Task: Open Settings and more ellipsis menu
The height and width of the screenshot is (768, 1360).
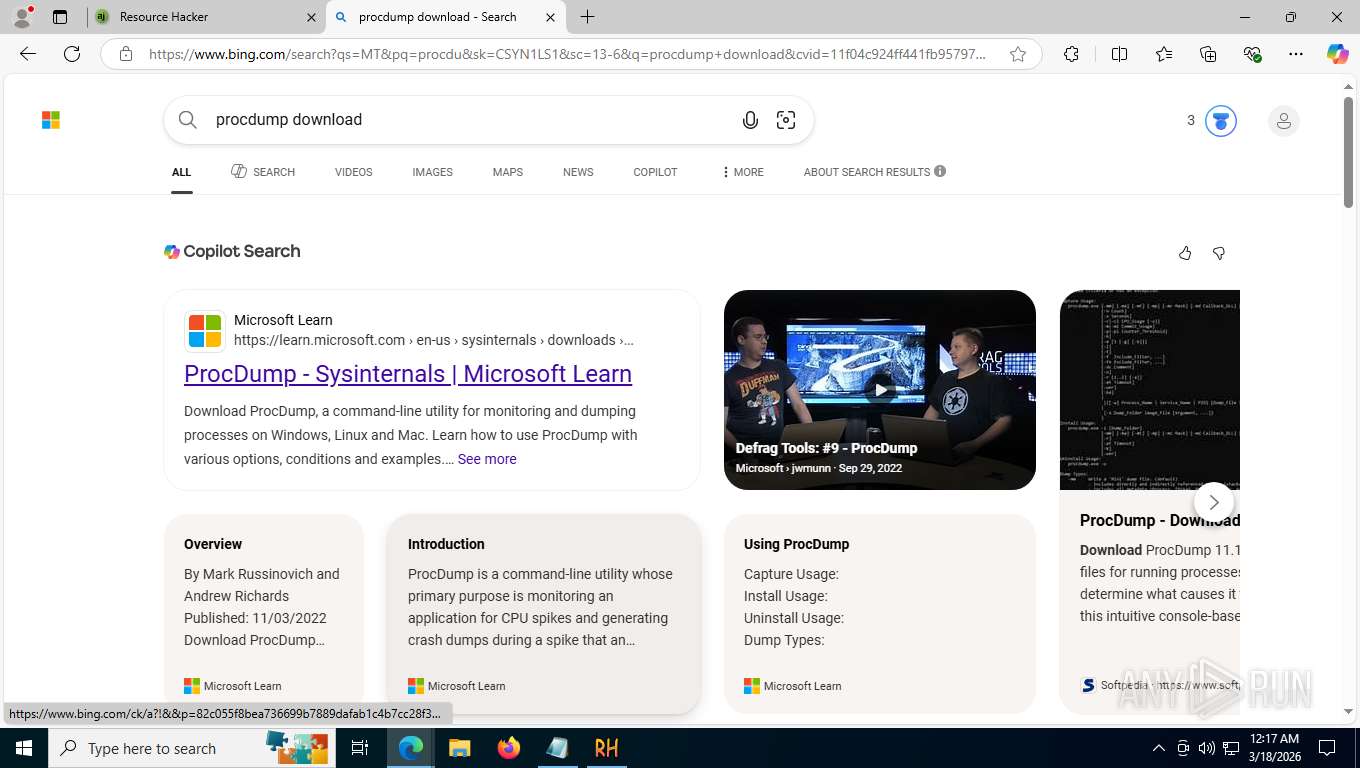Action: 1296,54
